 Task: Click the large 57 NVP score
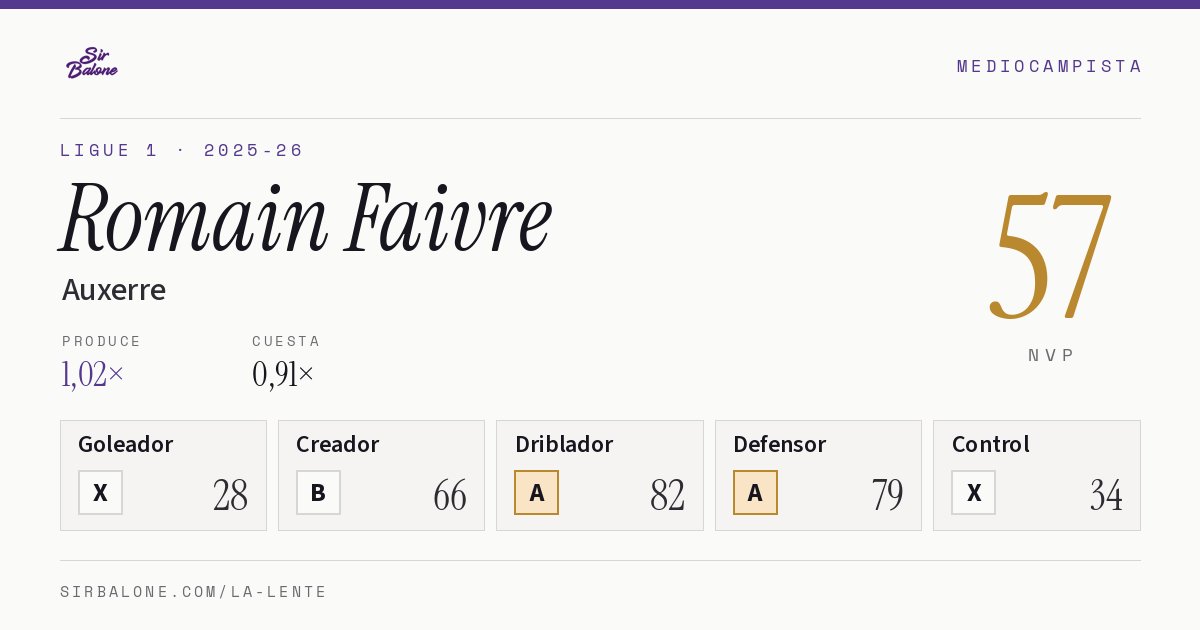click(x=1050, y=256)
